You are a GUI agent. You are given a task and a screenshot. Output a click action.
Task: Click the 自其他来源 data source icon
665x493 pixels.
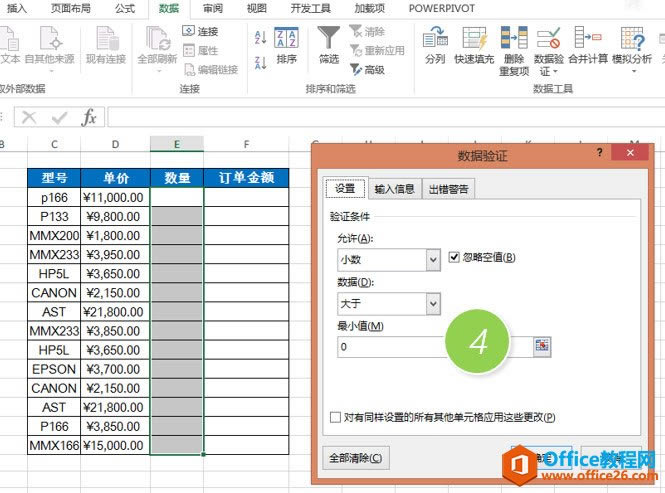click(50, 38)
